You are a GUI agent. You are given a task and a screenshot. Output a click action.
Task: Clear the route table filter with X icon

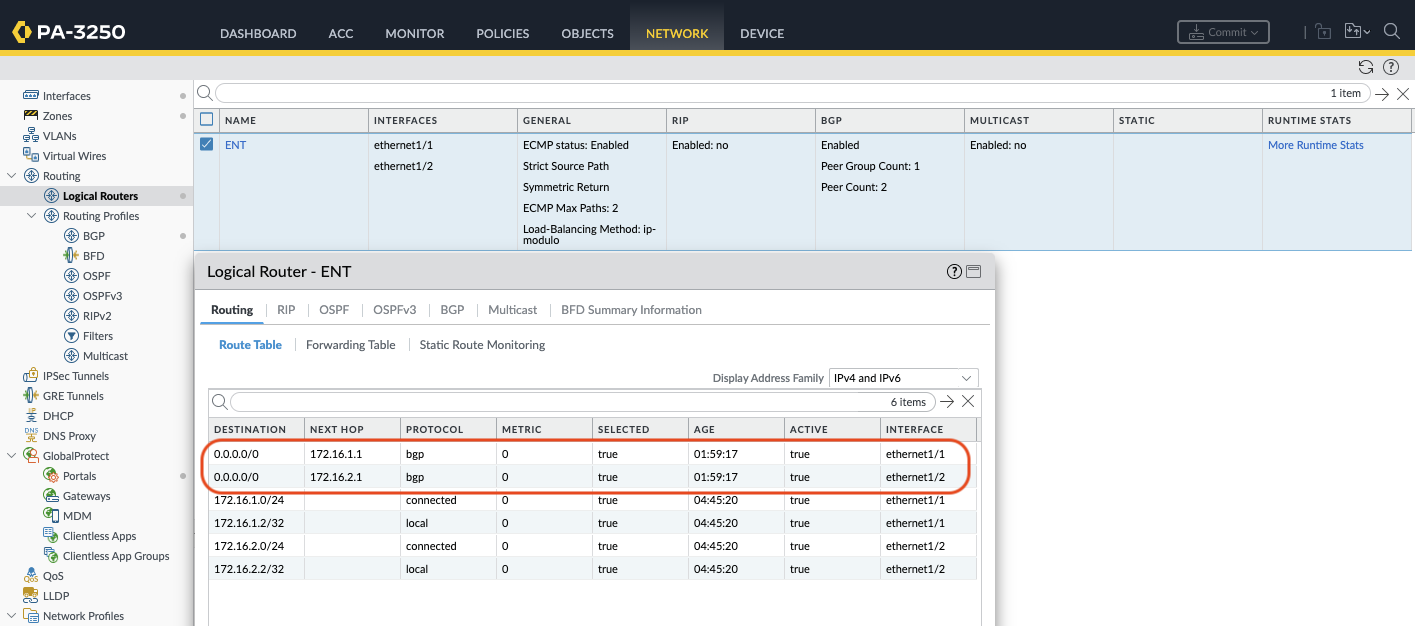click(968, 402)
